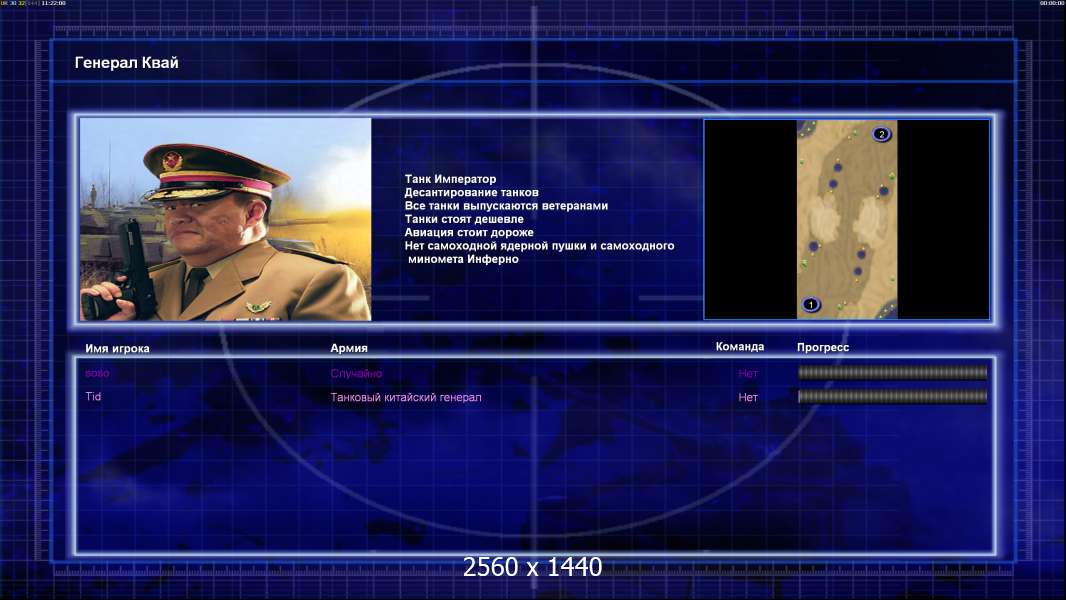Viewport: 1066px width, 600px height.
Task: Click progress bar in the Случайно row
Action: [x=892, y=372]
